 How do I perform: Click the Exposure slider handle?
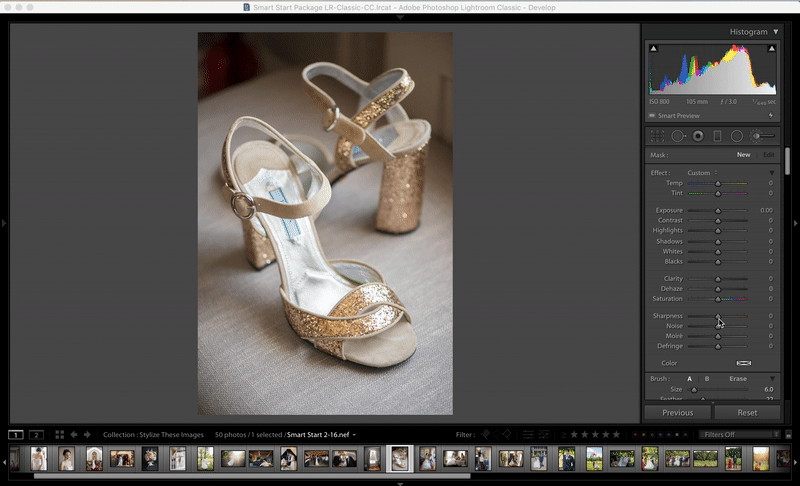(718, 210)
